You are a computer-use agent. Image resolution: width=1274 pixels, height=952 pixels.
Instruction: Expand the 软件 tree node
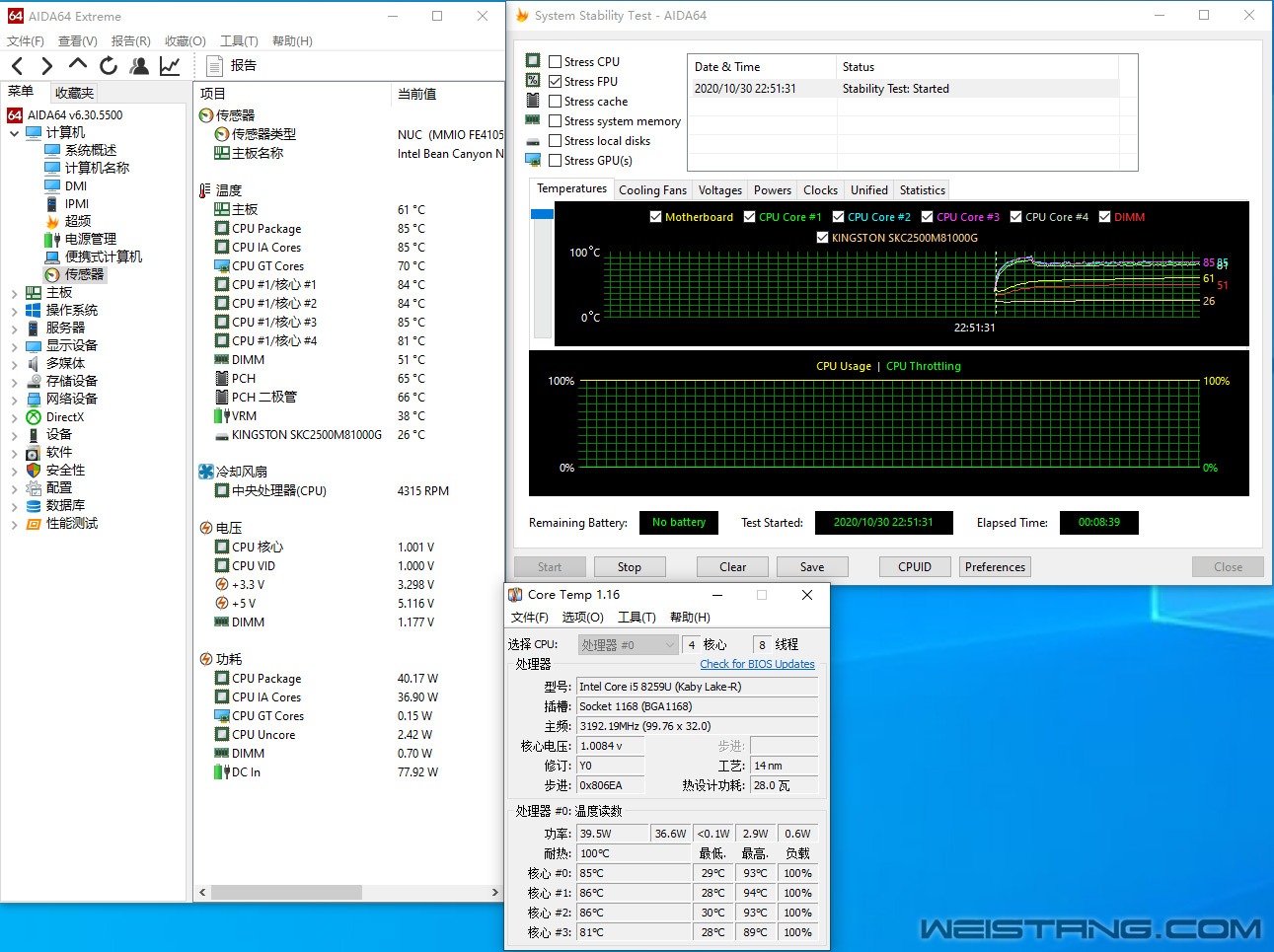[14, 453]
